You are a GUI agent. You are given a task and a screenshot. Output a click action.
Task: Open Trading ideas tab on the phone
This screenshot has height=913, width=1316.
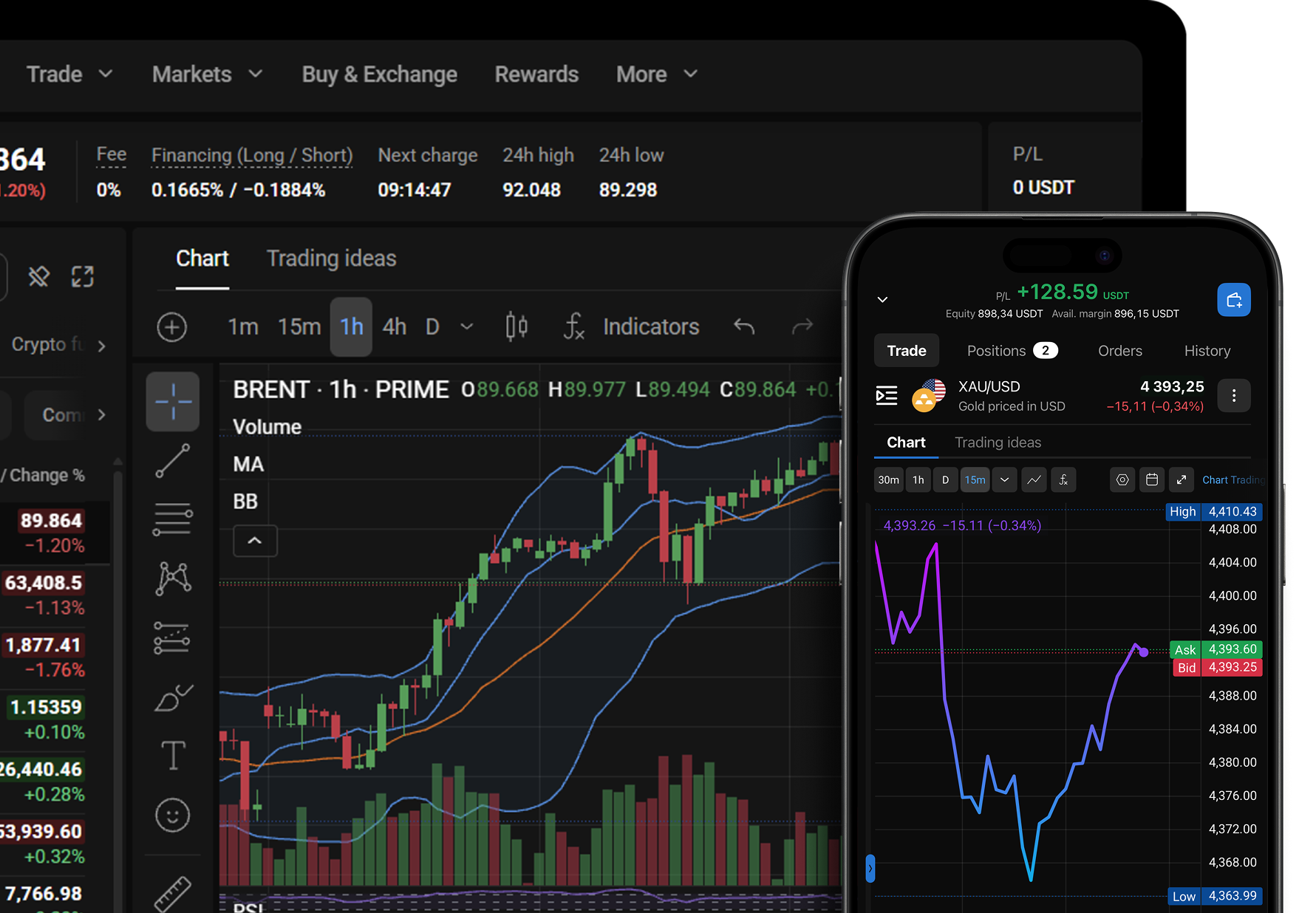pos(998,442)
